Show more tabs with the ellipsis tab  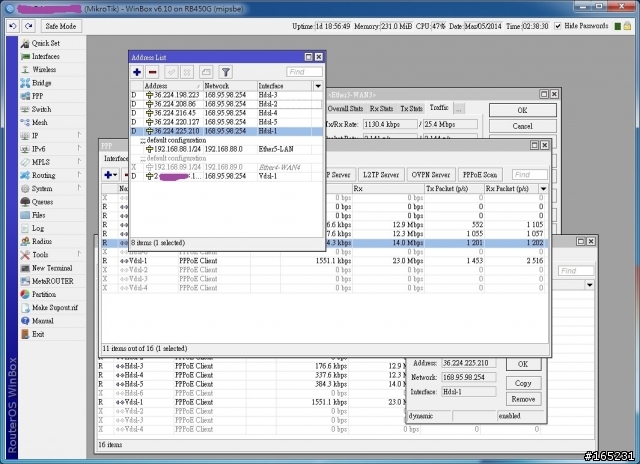pyautogui.click(x=459, y=109)
